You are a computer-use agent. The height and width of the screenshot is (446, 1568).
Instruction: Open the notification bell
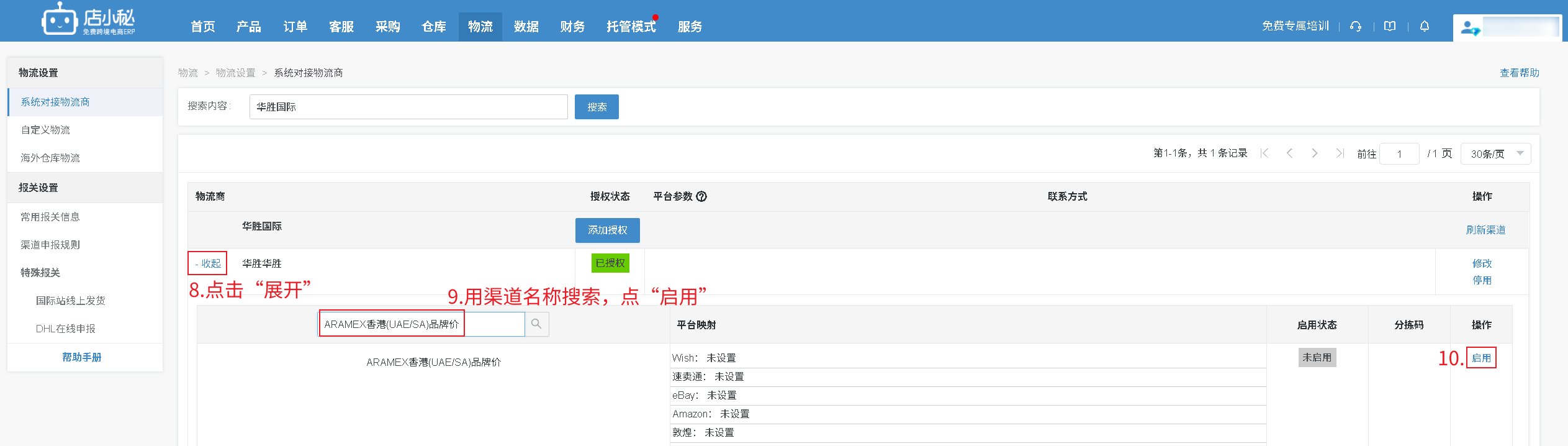pyautogui.click(x=1425, y=26)
